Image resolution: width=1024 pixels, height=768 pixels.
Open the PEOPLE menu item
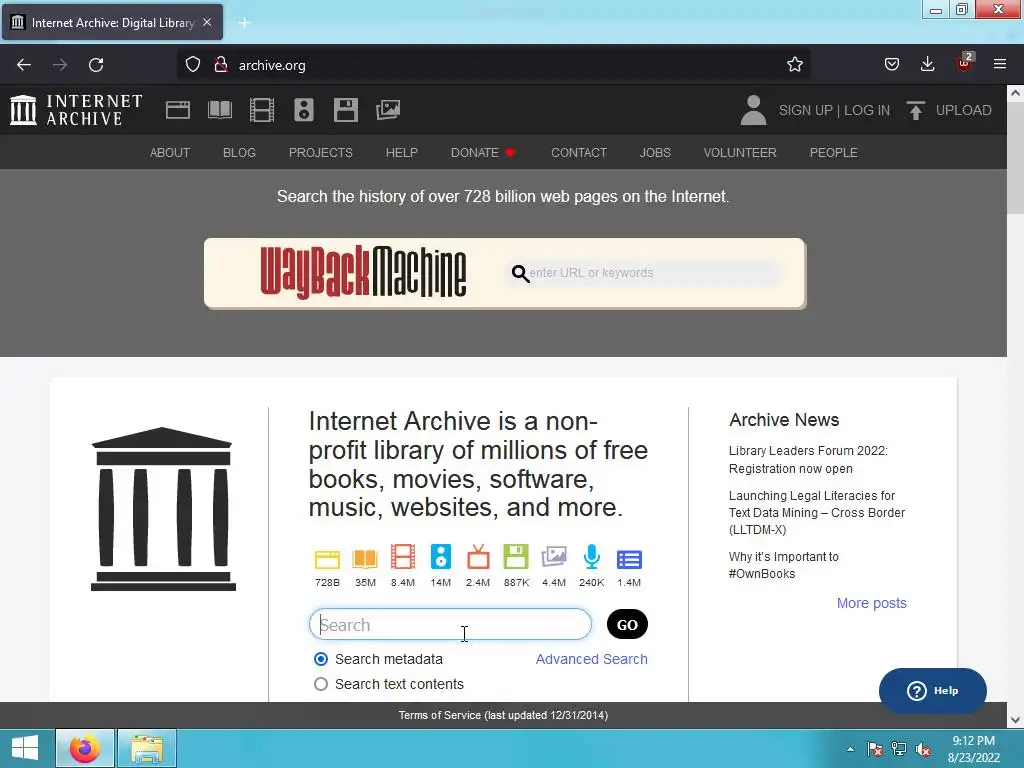833,153
